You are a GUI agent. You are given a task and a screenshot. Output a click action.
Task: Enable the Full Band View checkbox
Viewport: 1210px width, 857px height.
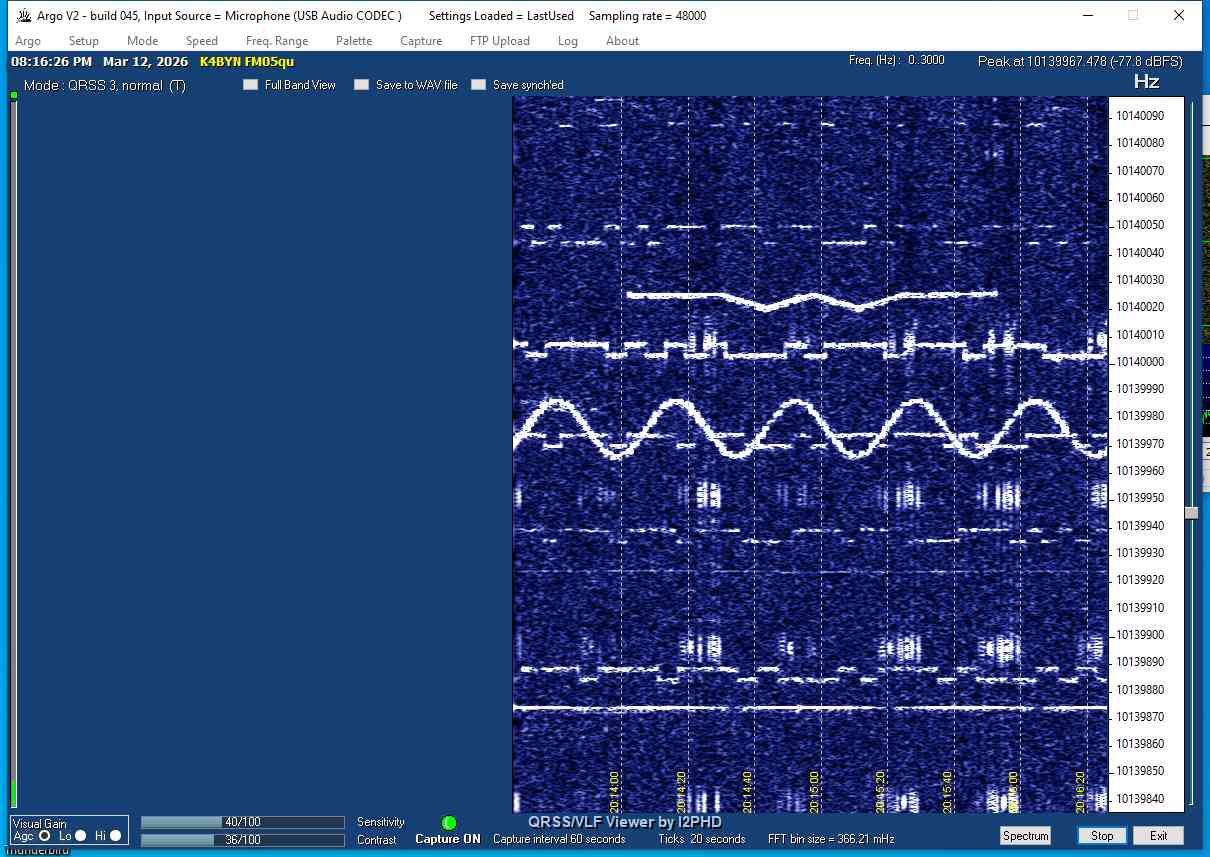[x=251, y=85]
